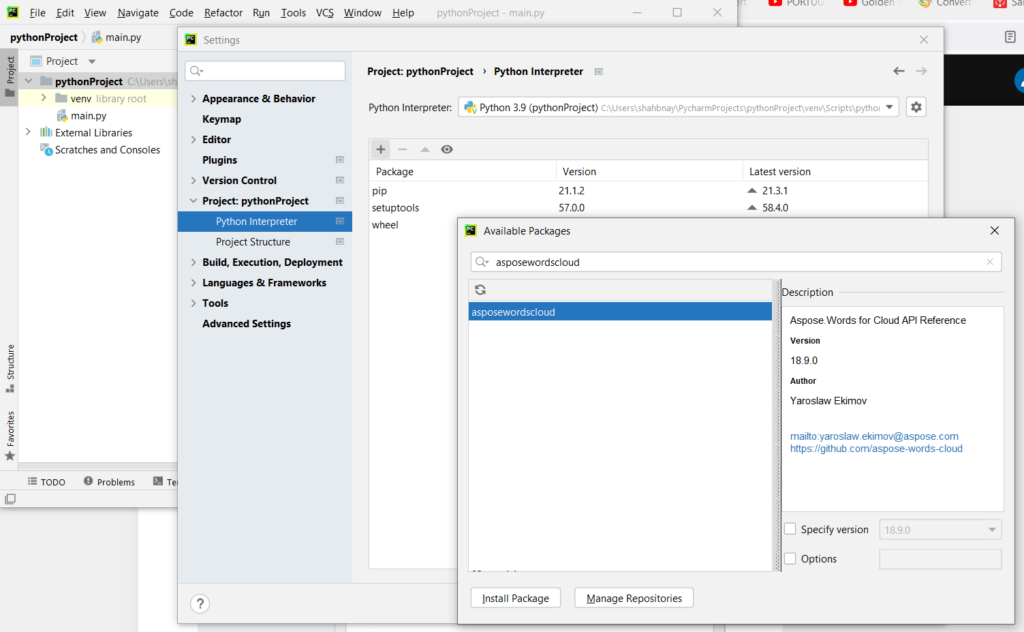This screenshot has height=632, width=1024.
Task: Click the search magnifier in Available Packages
Action: coord(481,262)
